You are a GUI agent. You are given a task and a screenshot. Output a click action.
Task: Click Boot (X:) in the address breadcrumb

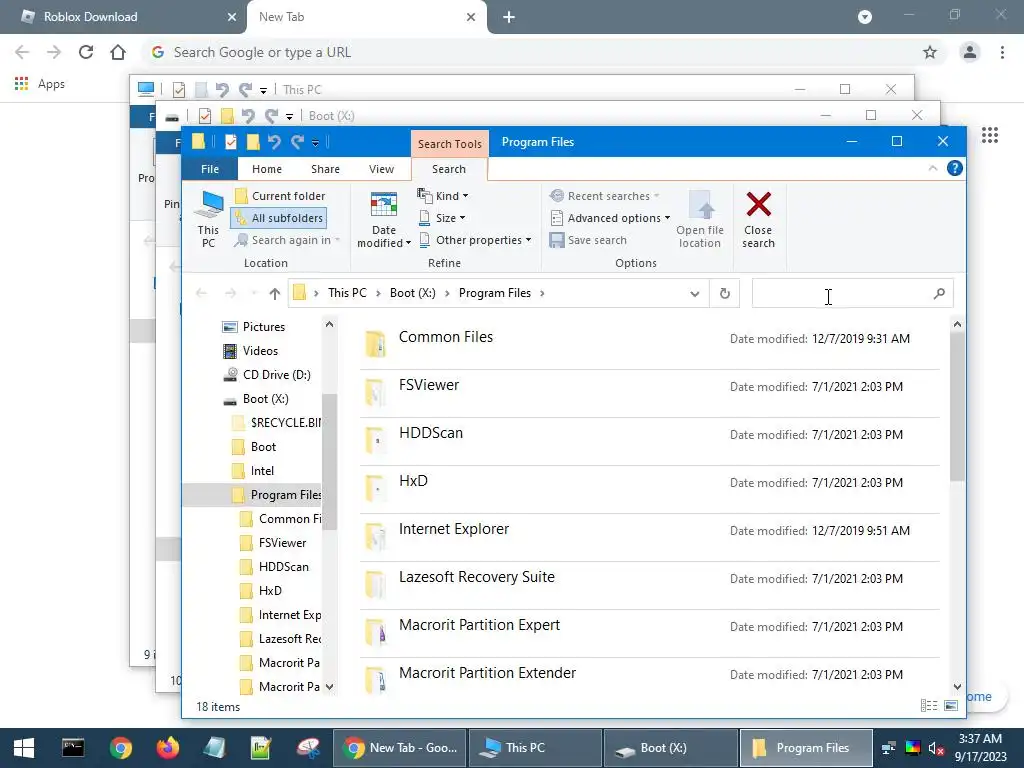[413, 293]
